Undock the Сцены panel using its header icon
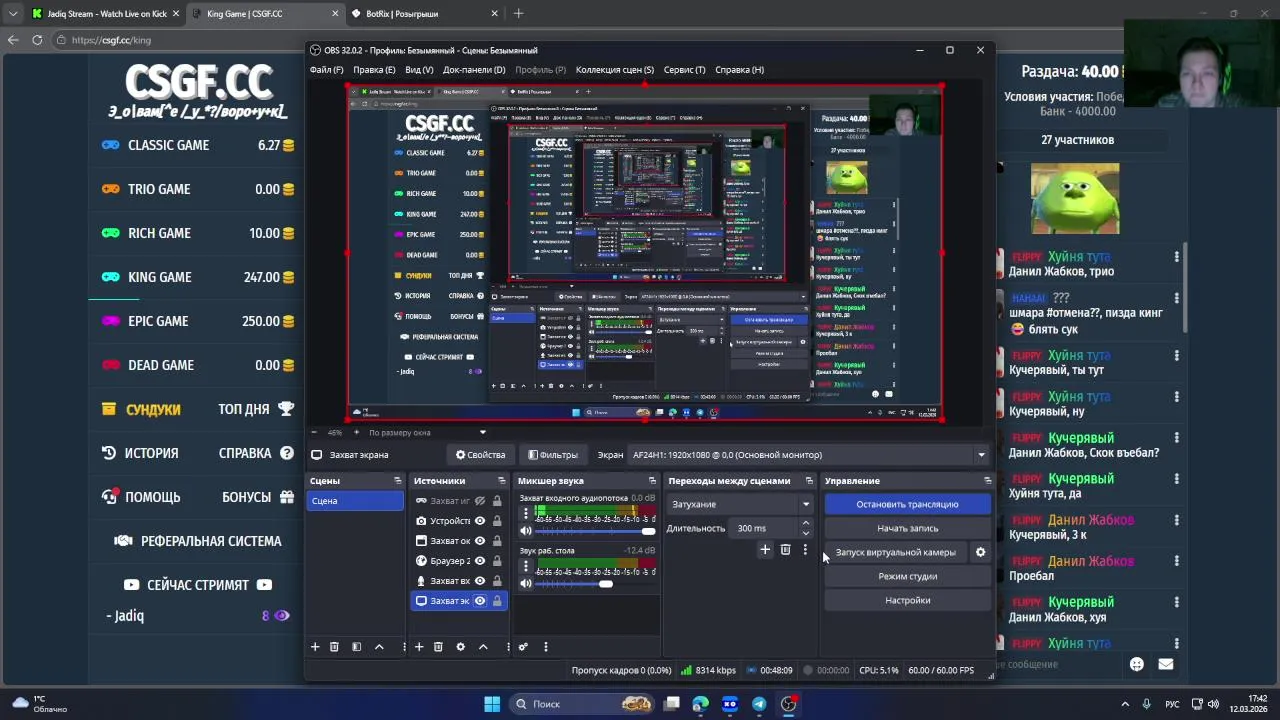 click(397, 481)
